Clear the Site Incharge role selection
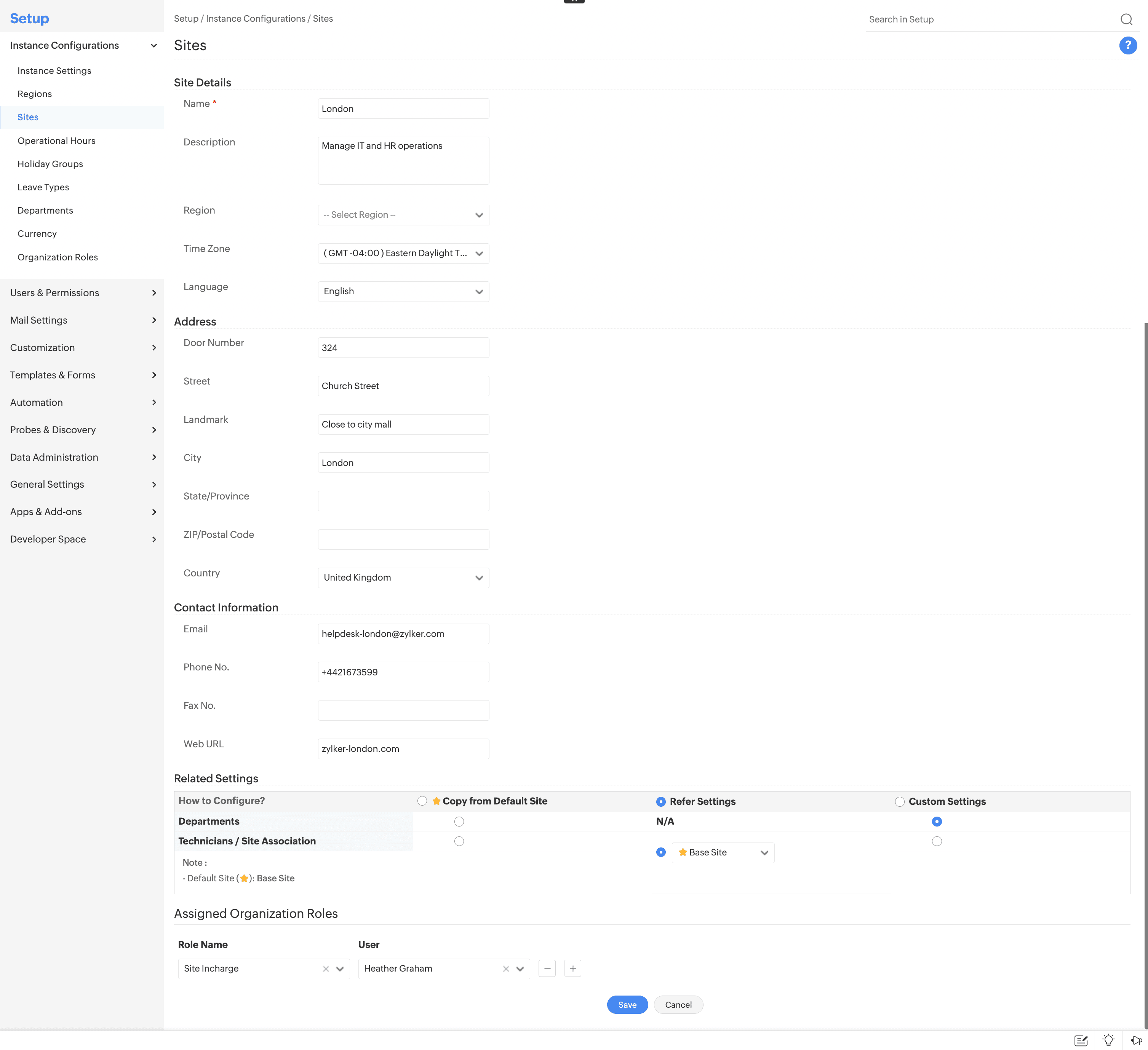This screenshot has width=1148, height=1050. click(326, 969)
